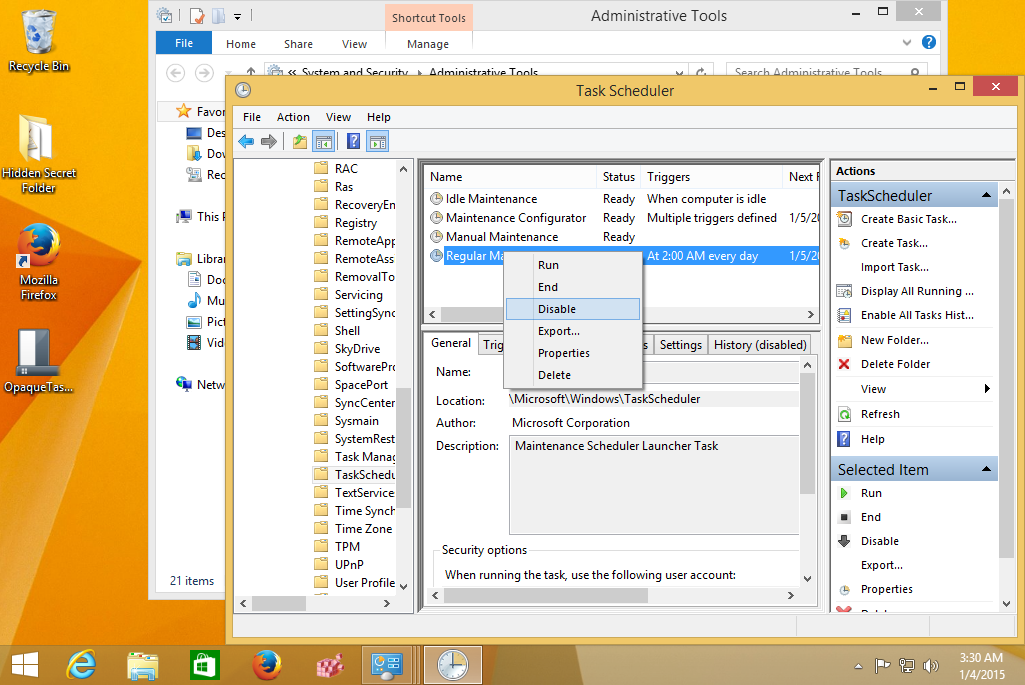This screenshot has height=685, width=1025.
Task: Collapse the TaskScheduler section in Actions pane
Action: point(986,195)
